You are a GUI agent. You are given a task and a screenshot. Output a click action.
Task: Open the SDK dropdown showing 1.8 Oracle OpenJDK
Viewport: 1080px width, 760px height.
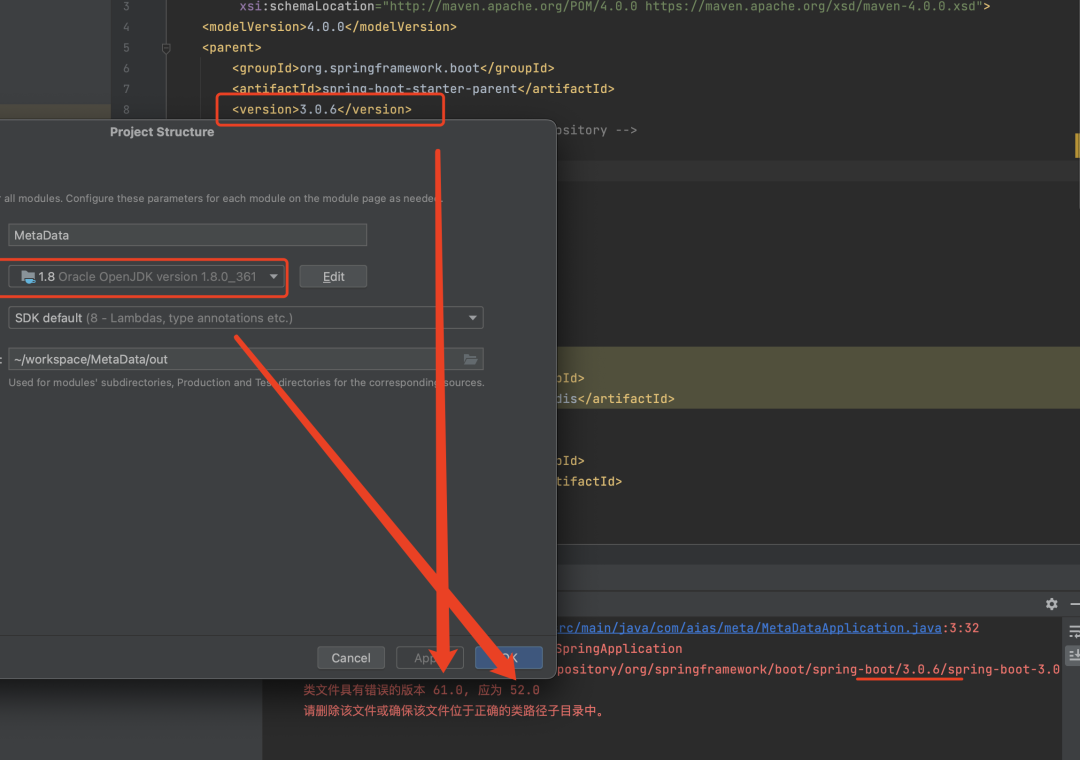click(x=145, y=276)
